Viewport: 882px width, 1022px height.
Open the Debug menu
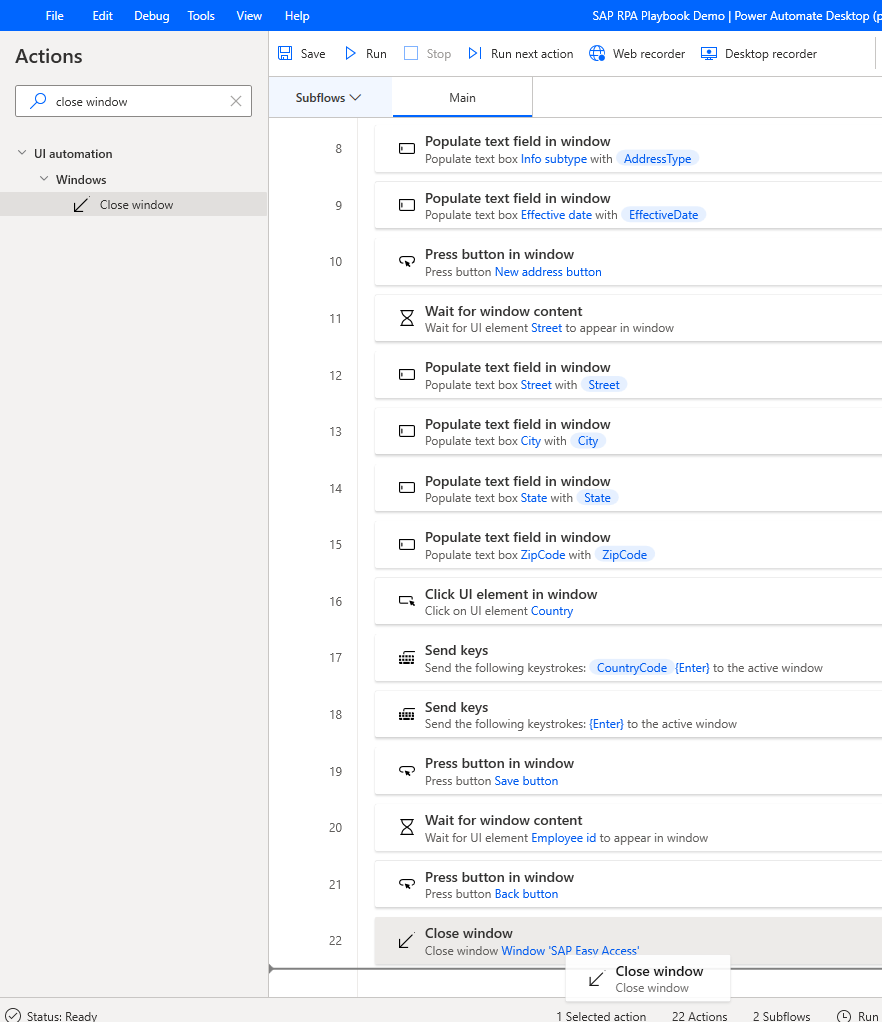click(x=151, y=16)
